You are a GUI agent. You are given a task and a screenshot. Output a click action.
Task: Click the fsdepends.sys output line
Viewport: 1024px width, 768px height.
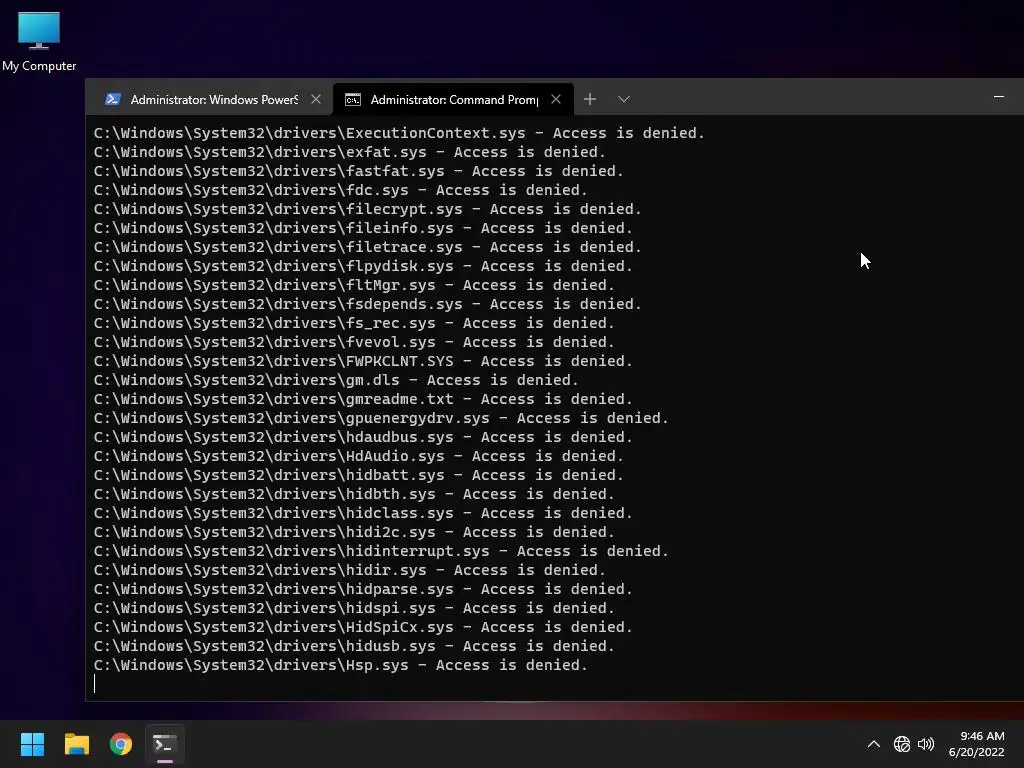[x=368, y=304]
